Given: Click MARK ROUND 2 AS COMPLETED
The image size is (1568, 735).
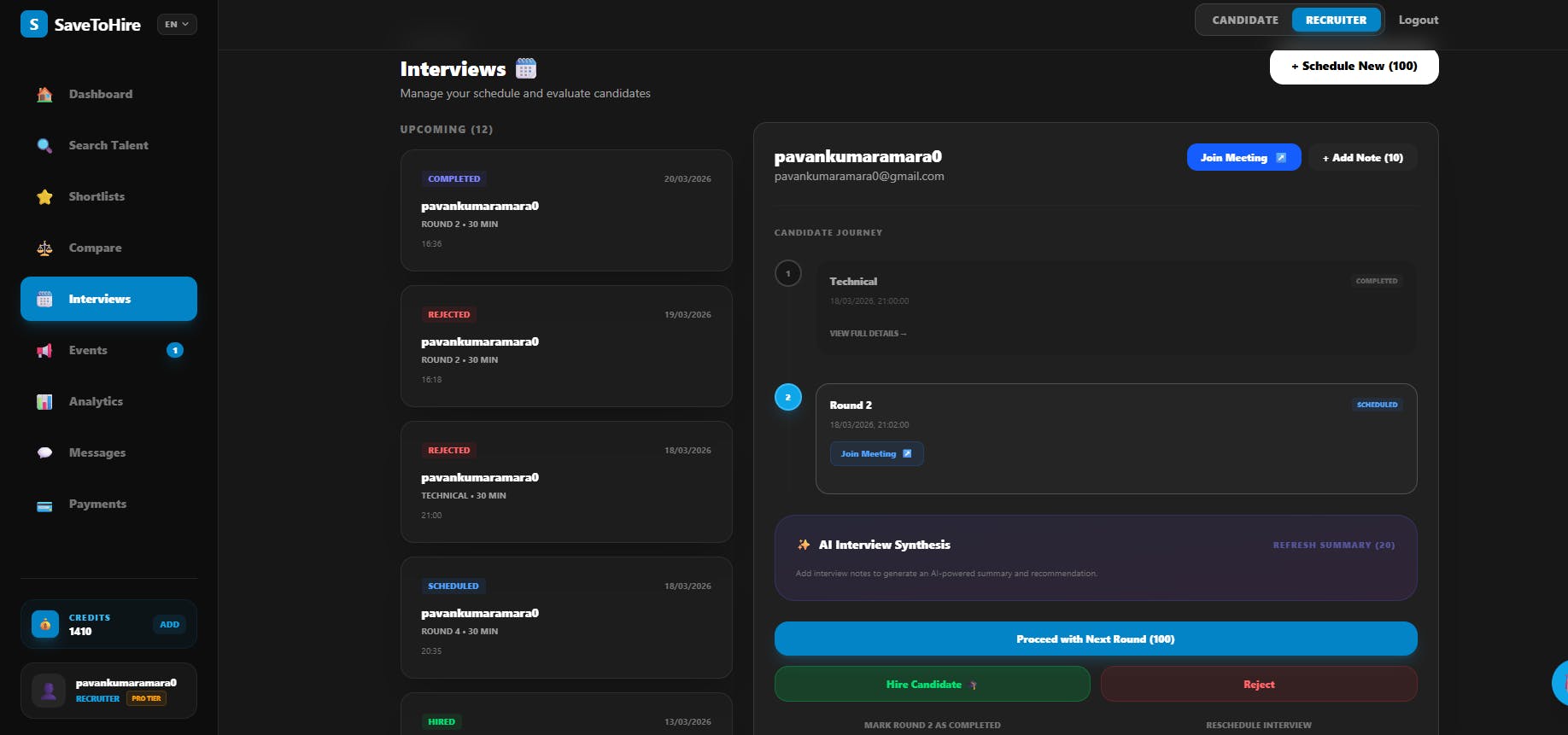Looking at the screenshot, I should [x=933, y=725].
